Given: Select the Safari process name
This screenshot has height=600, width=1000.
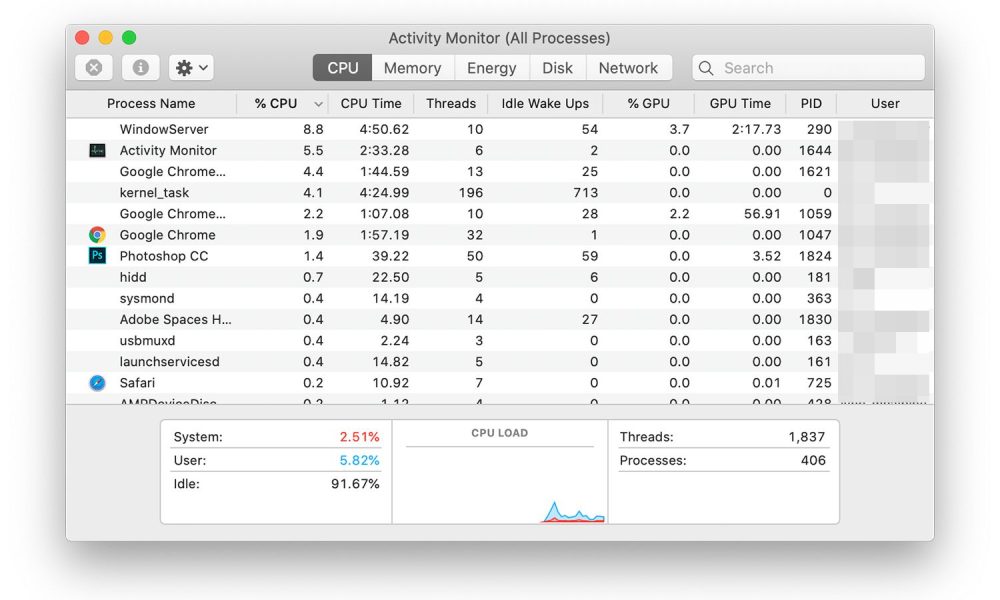Looking at the screenshot, I should 137,383.
